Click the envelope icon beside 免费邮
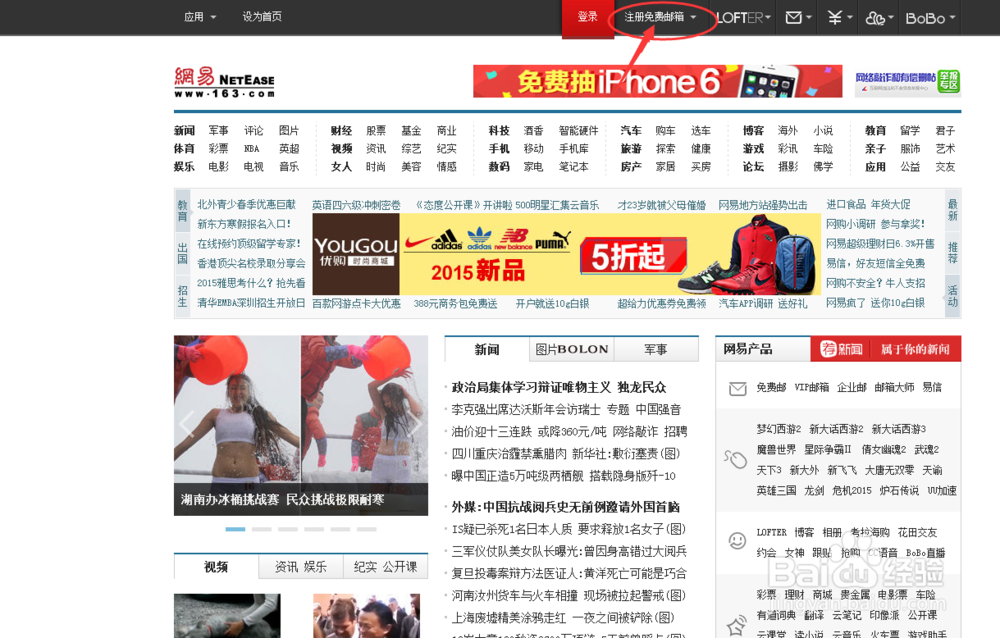1000x638 pixels. click(x=737, y=389)
